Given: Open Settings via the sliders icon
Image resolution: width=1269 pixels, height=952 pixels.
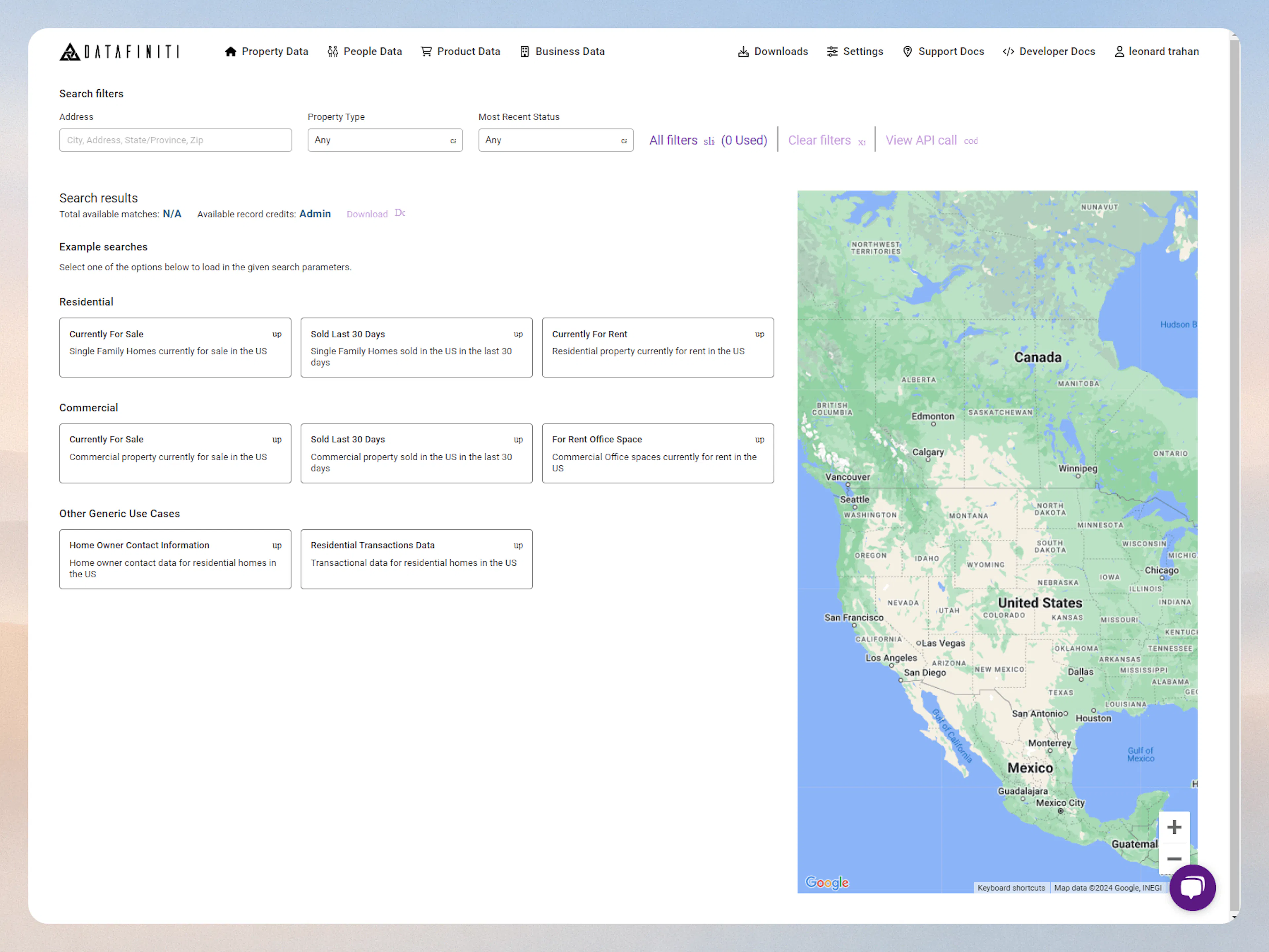Looking at the screenshot, I should tap(833, 51).
